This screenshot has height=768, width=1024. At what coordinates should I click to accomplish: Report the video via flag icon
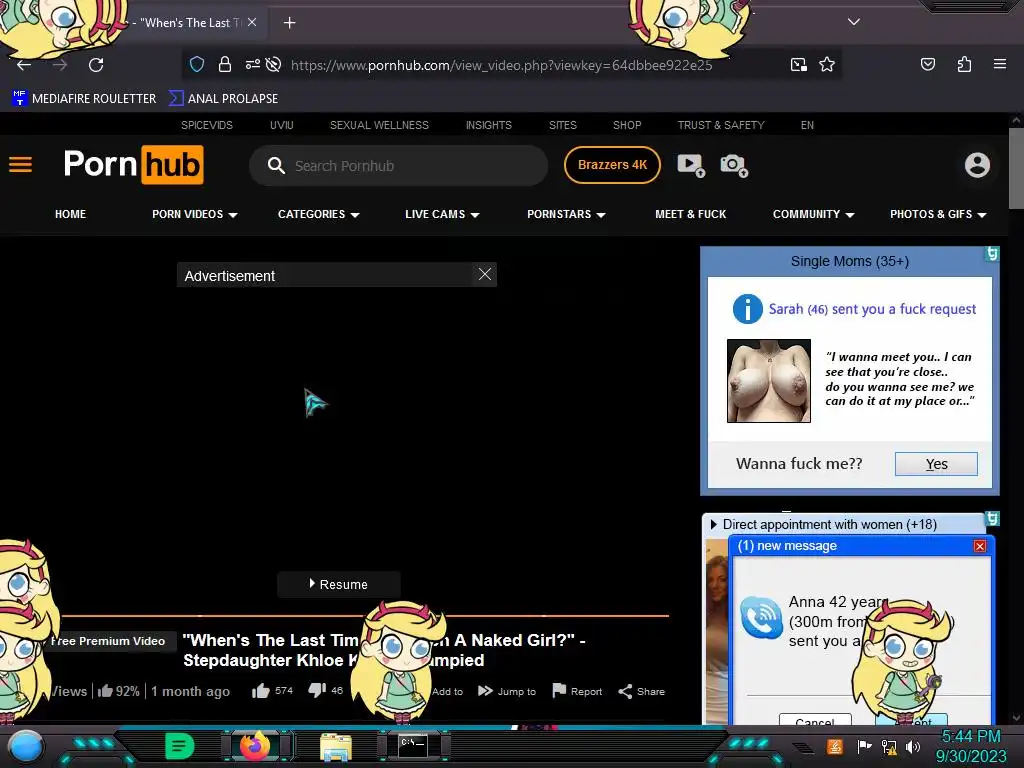tap(577, 691)
